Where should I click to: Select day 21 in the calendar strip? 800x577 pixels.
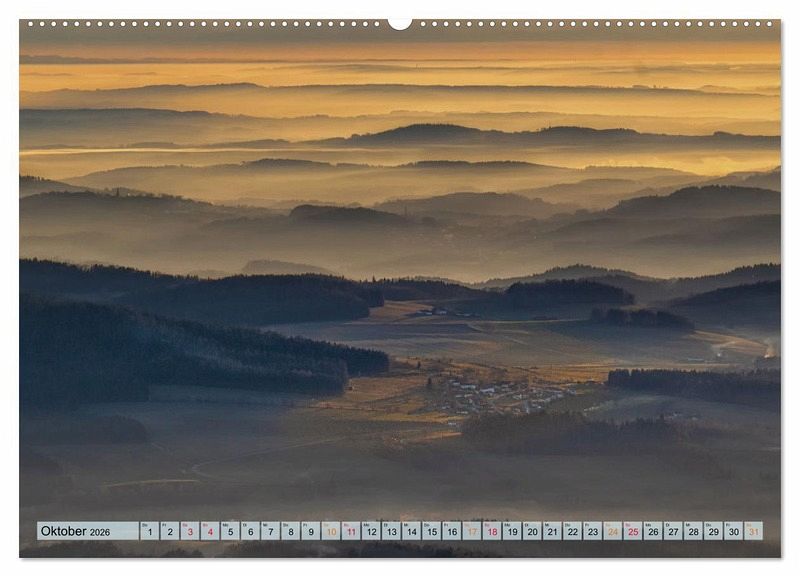553,531
